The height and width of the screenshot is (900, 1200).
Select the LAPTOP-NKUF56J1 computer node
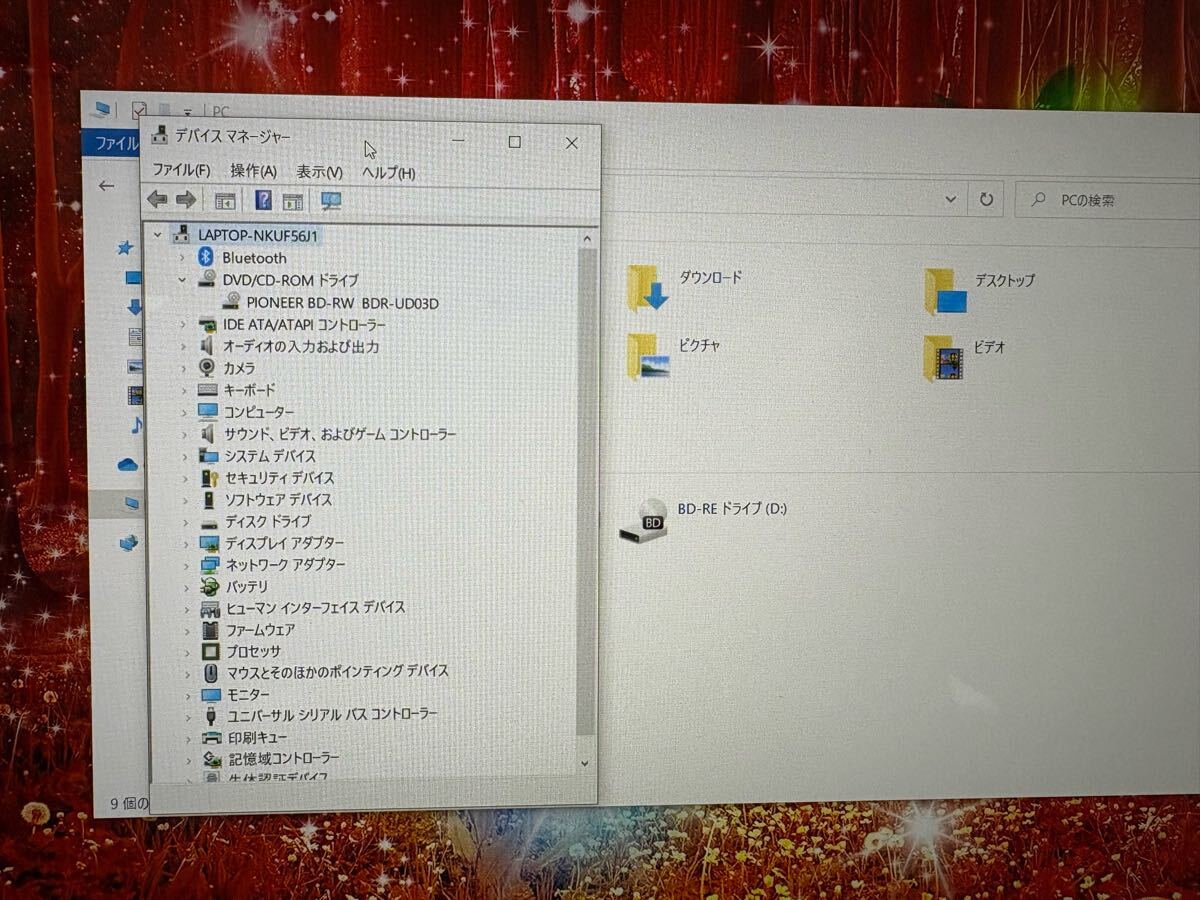click(x=258, y=235)
